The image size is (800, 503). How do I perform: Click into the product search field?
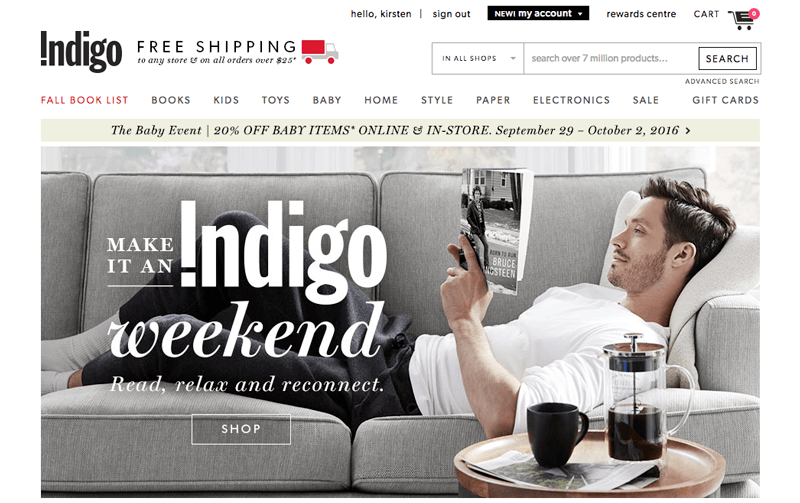coord(611,59)
